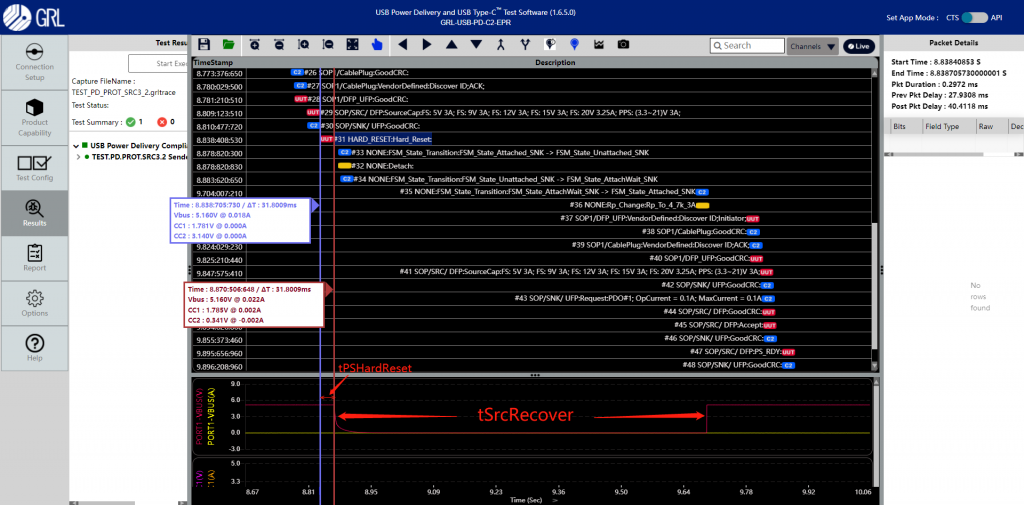Select event #36 Rp_Change Rp_To_4_7k_3A row

532,205
